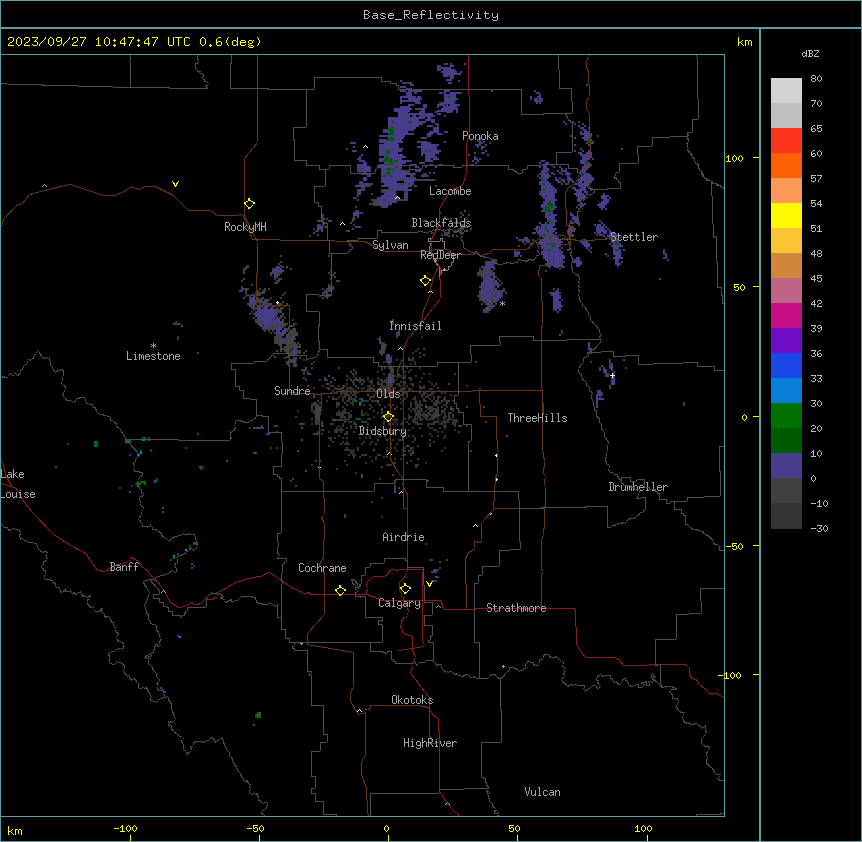Click the Calgary label

tap(399, 603)
